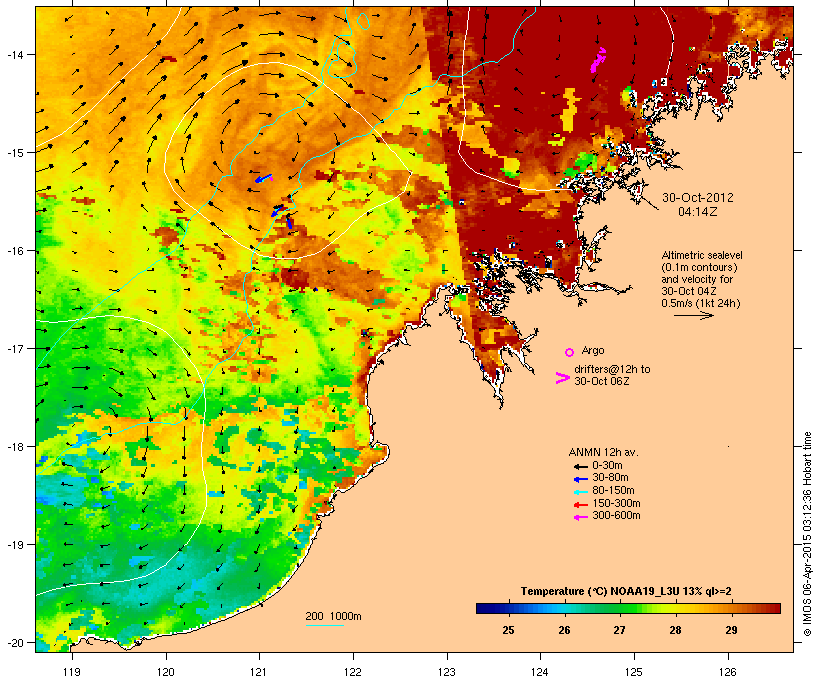Click the magenta 300-600m legend arrow

pos(580,517)
